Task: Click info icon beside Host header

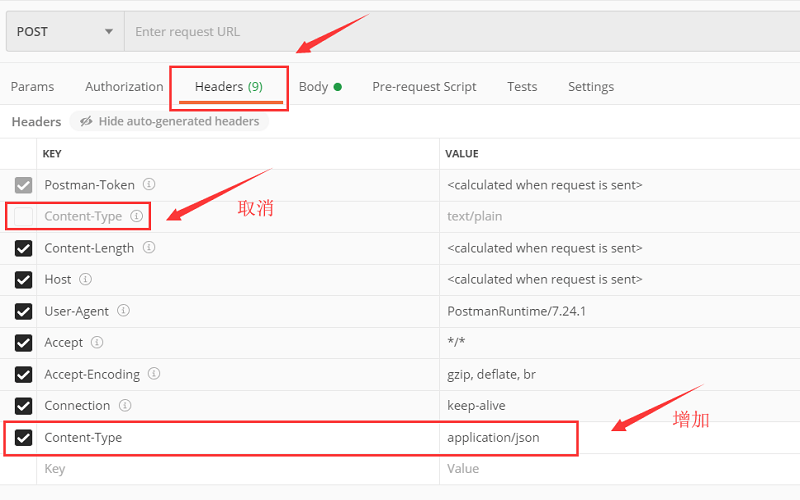Action: point(86,279)
